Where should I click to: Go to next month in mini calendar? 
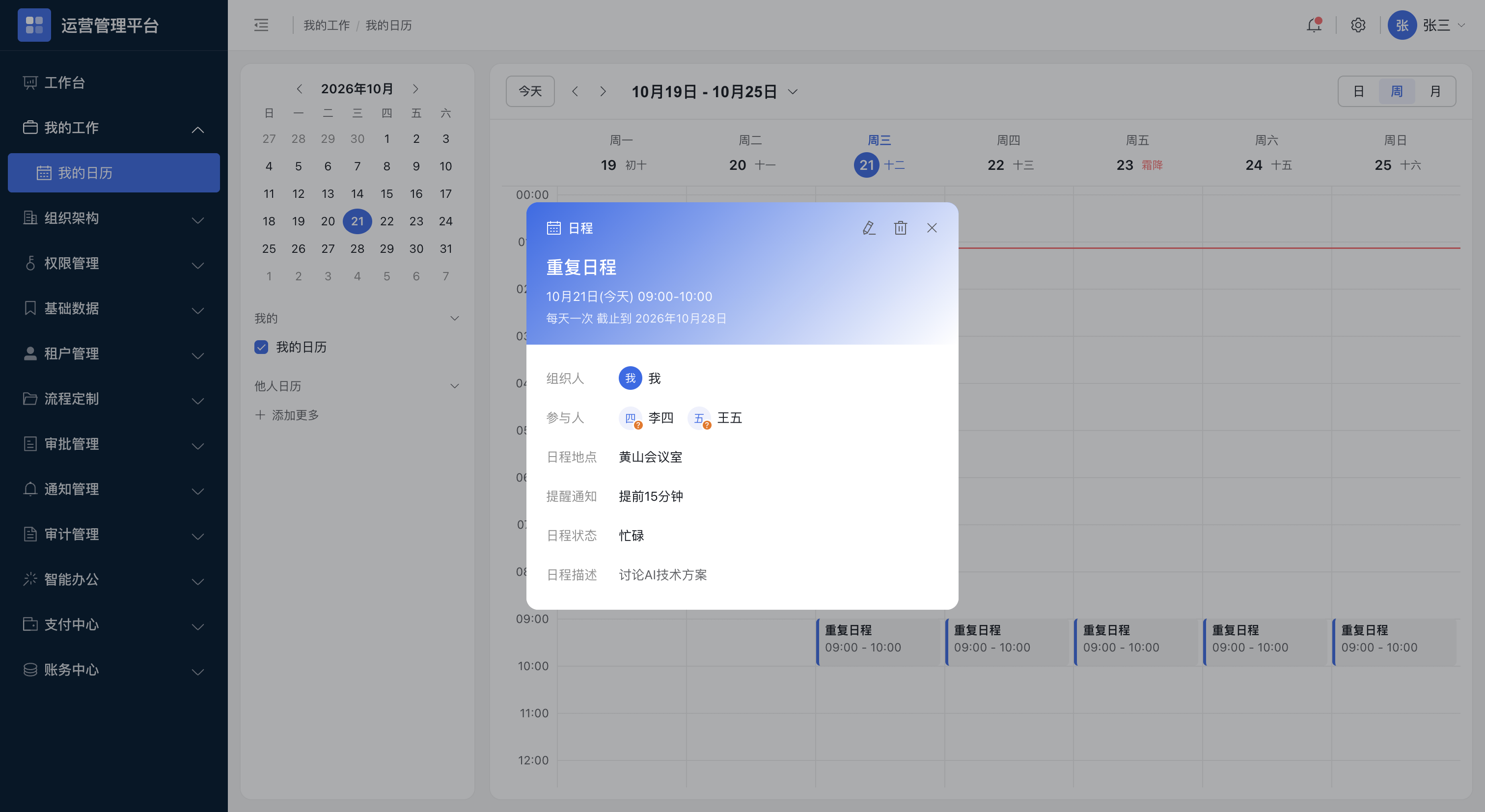click(415, 89)
